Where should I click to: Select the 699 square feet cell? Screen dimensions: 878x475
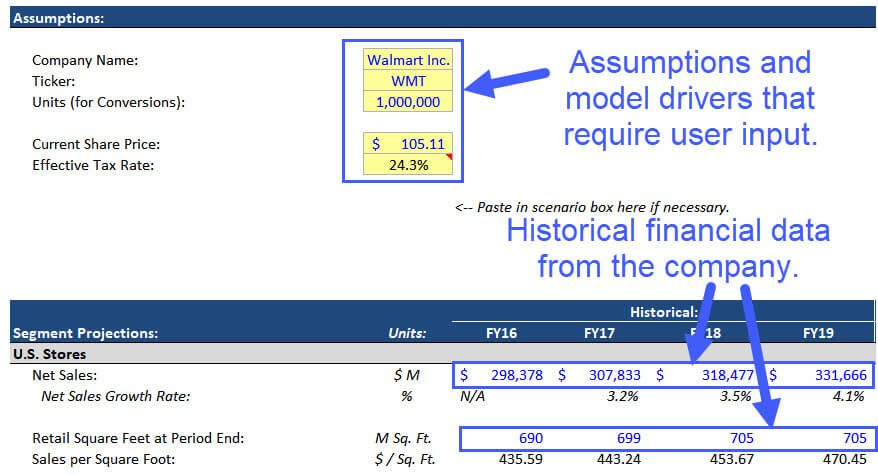[629, 439]
